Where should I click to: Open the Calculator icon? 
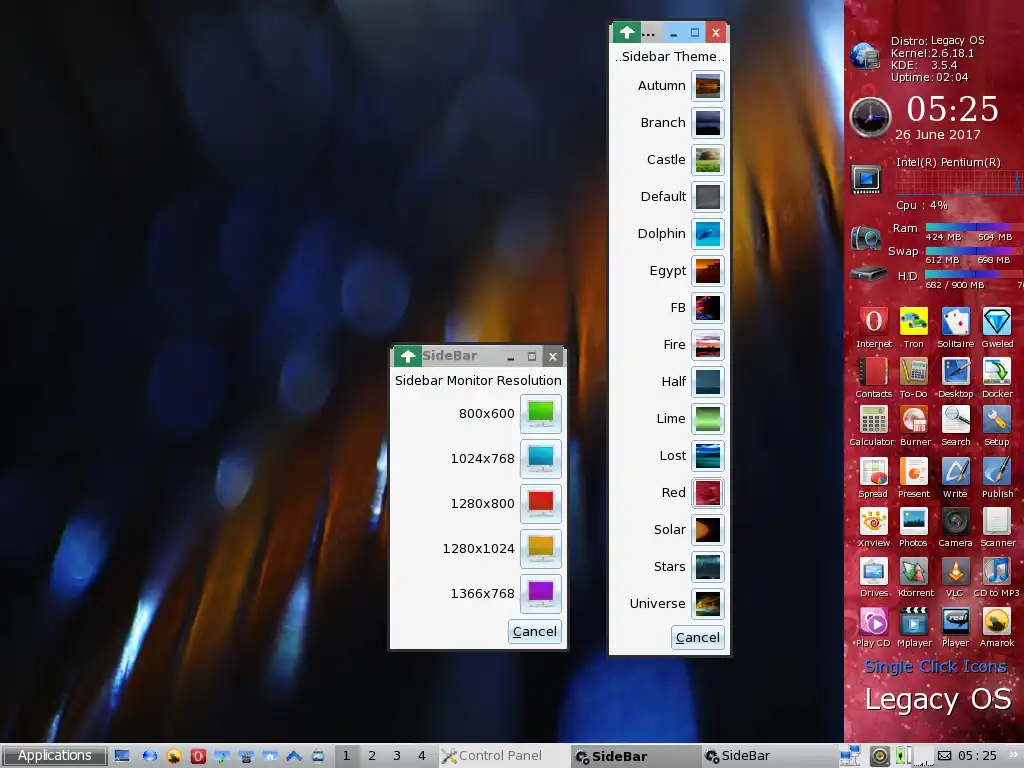[873, 419]
